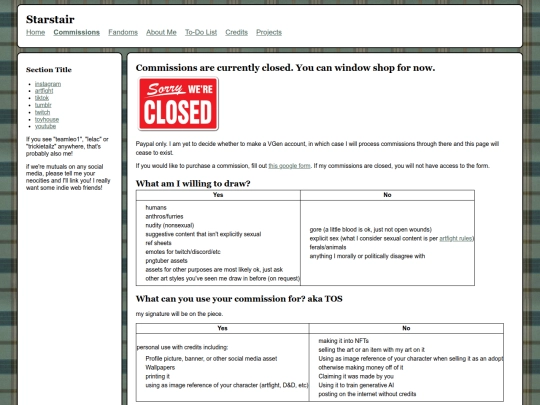This screenshot has width=540, height=405.
Task: Click the Starstair site title
Action: coord(50,19)
